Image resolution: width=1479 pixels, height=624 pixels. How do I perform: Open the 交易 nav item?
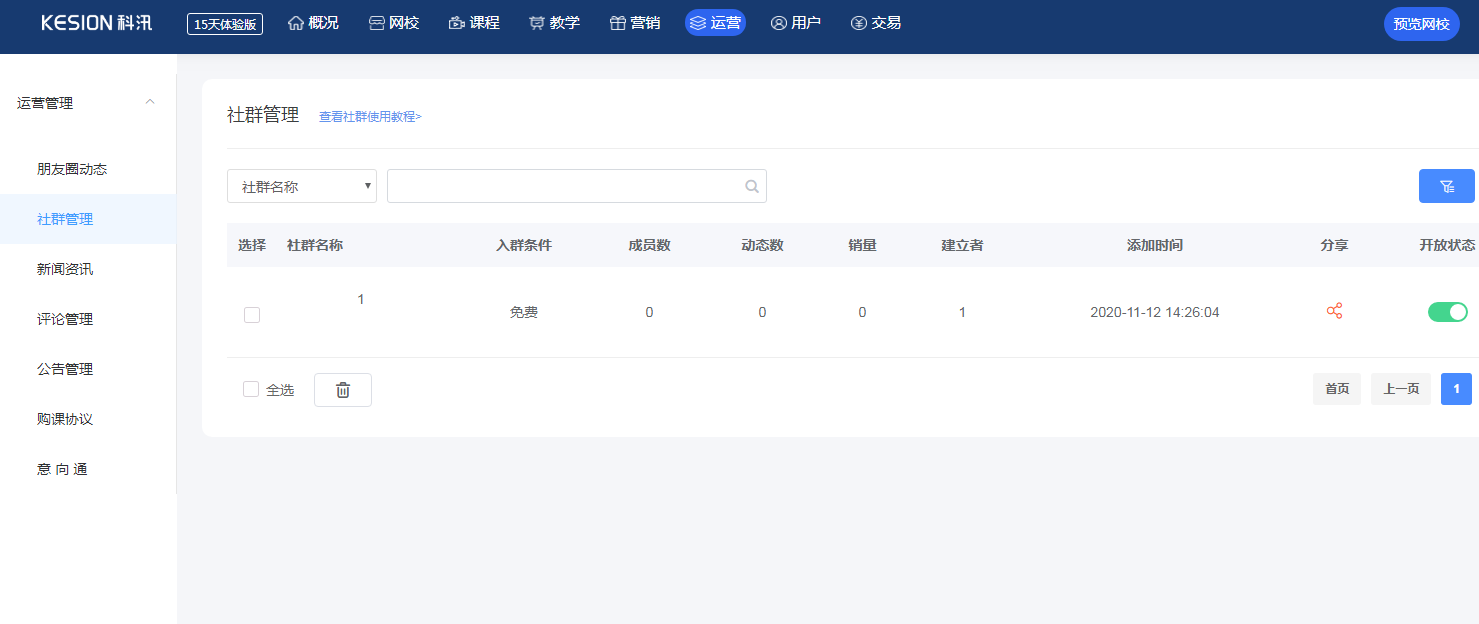[876, 22]
